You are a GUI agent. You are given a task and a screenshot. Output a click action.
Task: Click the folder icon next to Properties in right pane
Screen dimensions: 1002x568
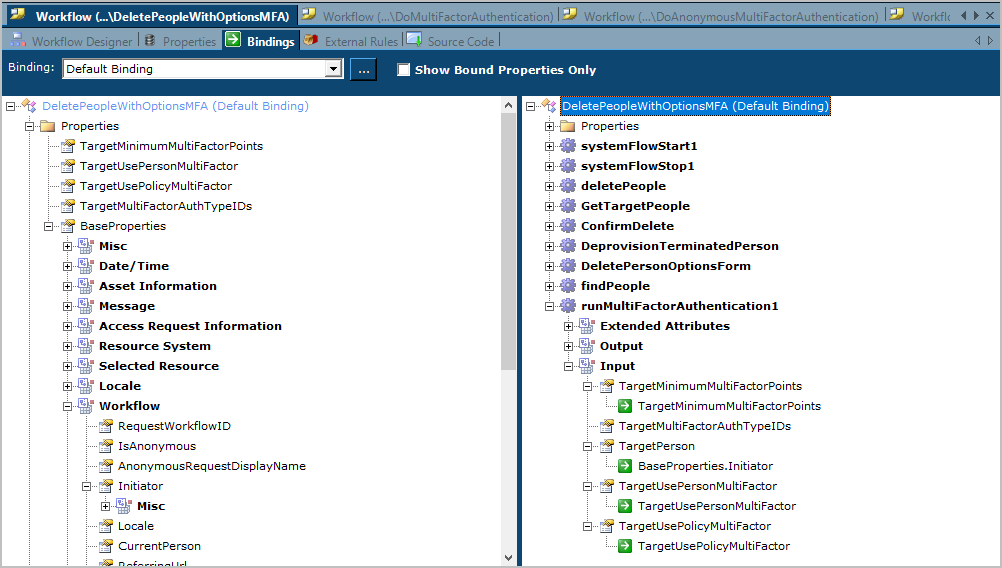click(x=568, y=126)
